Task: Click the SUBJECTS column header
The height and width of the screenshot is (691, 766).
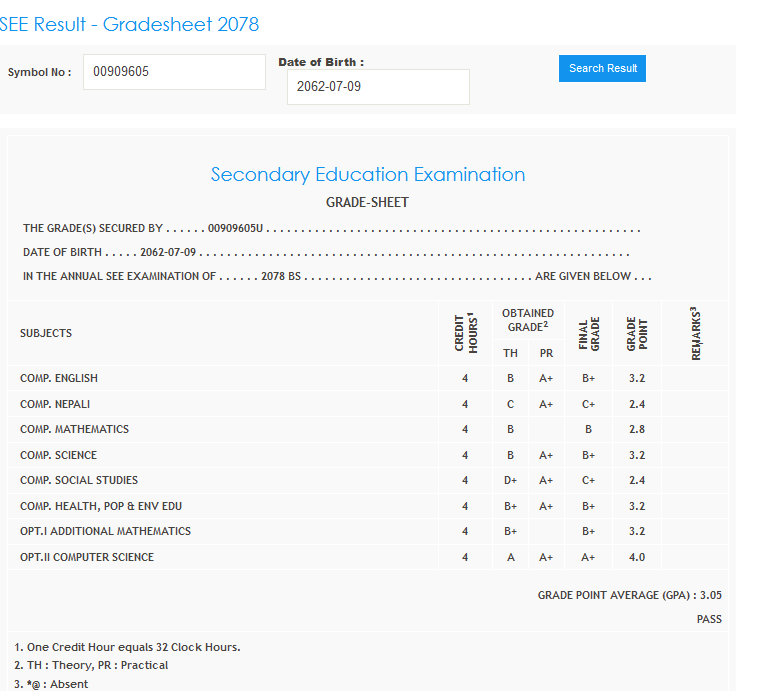Action: pyautogui.click(x=46, y=333)
